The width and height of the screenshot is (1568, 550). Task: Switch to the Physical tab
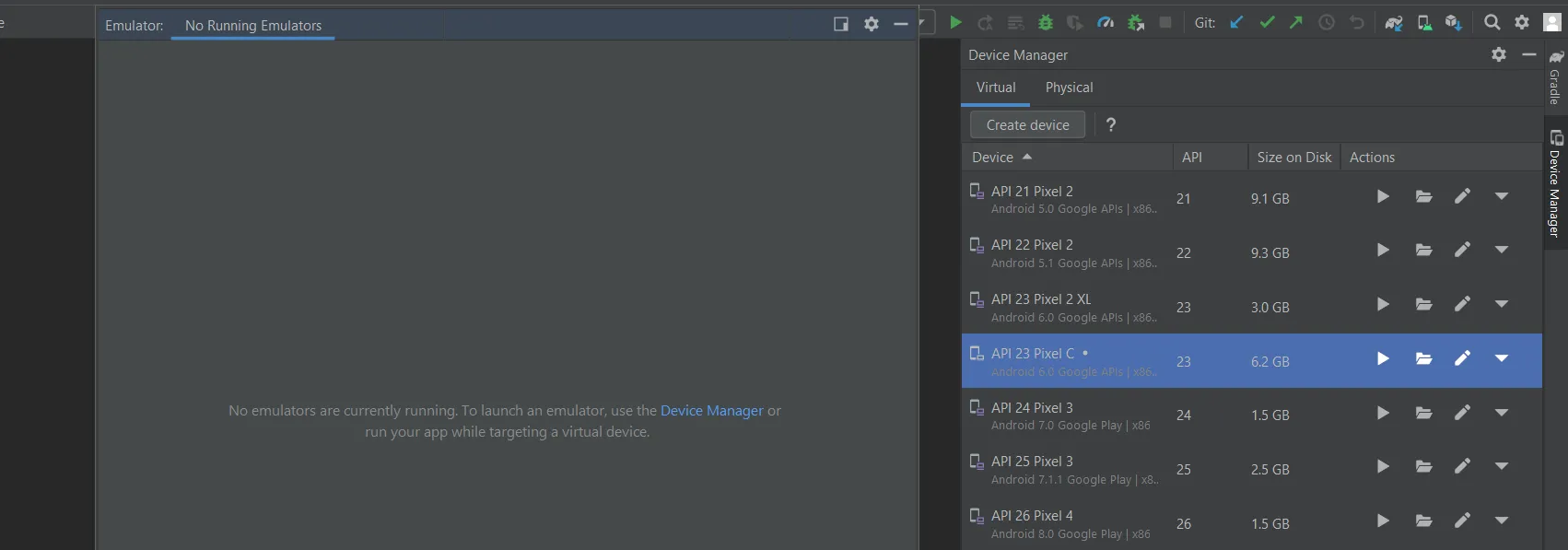(1069, 88)
